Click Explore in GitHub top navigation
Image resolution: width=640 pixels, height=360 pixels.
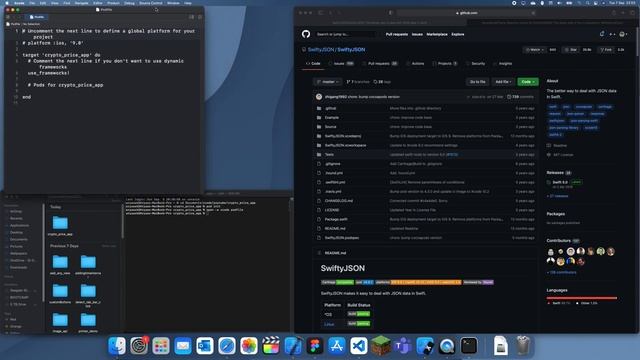tap(458, 34)
